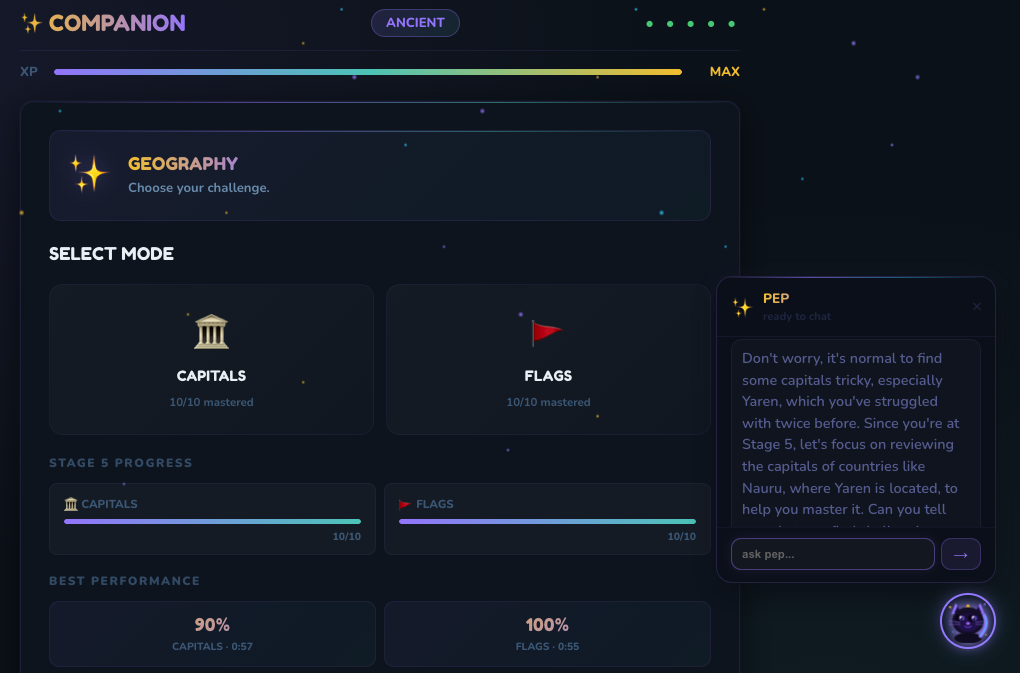Viewport: 1020px width, 673px height.
Task: Type in the ask pep input field
Action: click(832, 554)
